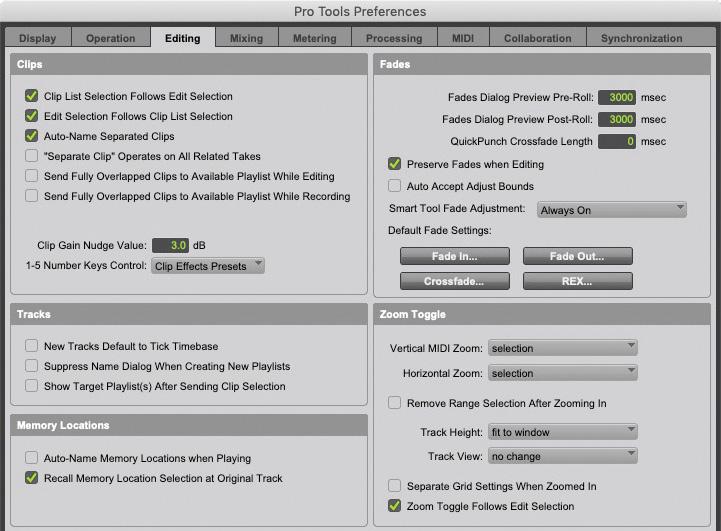Enable Send Fully Overlapped Clips While Editing
The height and width of the screenshot is (531, 721).
tap(32, 176)
